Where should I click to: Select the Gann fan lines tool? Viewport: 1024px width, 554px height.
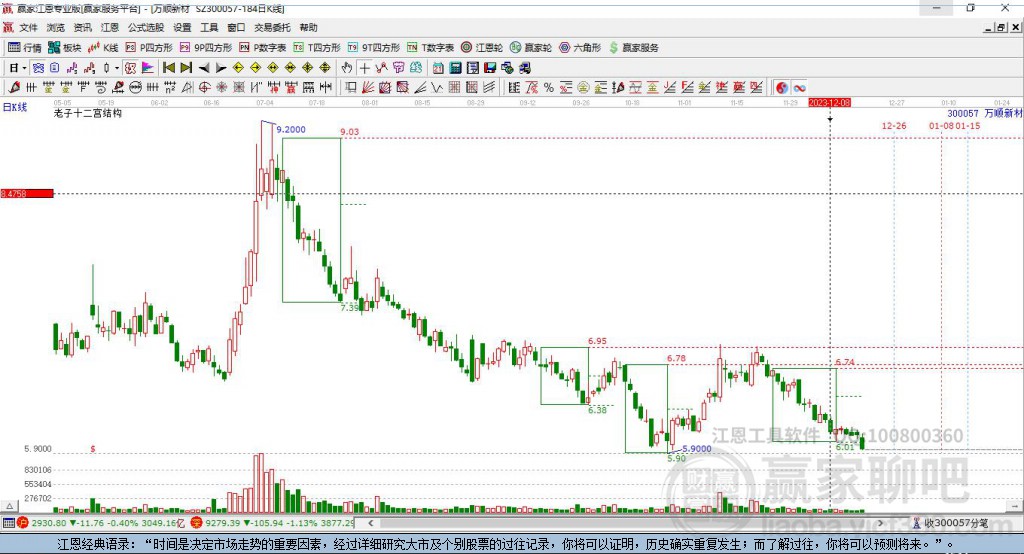368,88
